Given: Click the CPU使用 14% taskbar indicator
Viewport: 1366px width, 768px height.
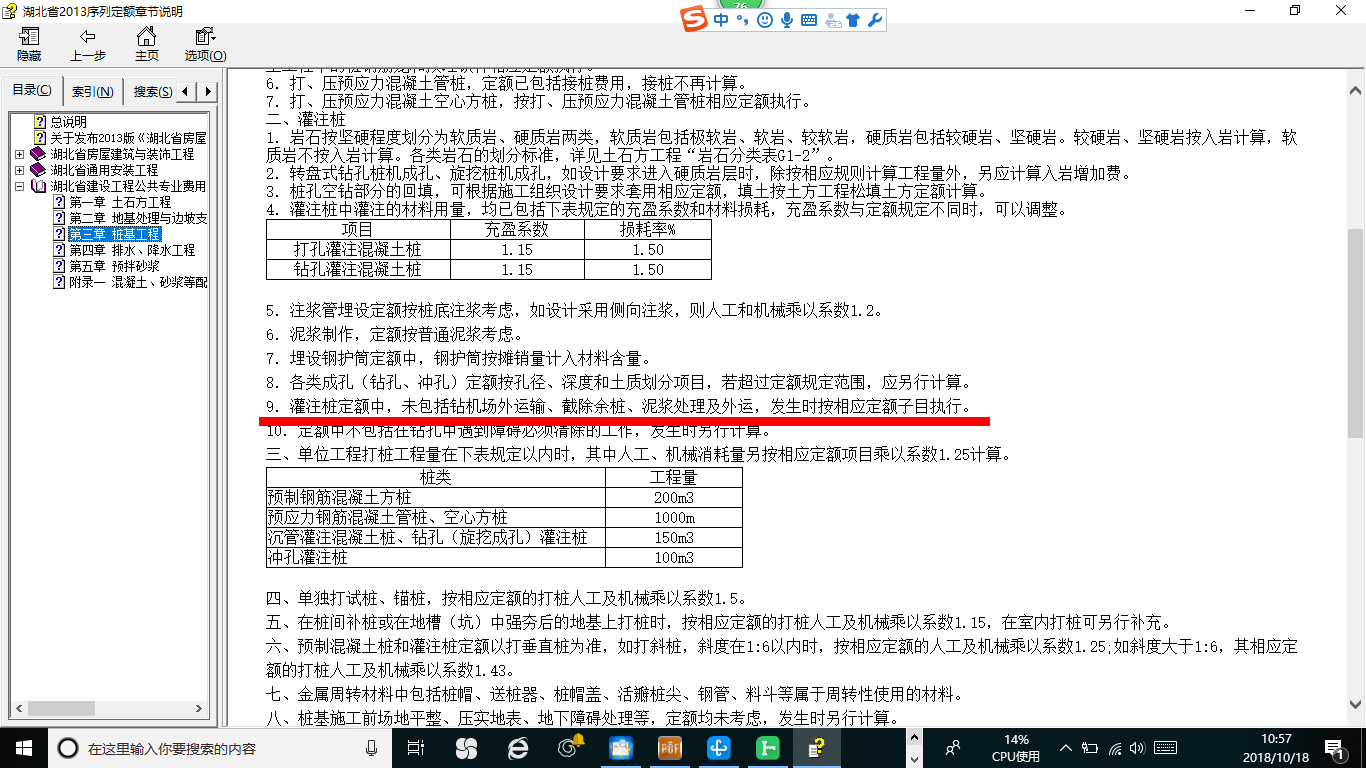Looking at the screenshot, I should point(1016,748).
